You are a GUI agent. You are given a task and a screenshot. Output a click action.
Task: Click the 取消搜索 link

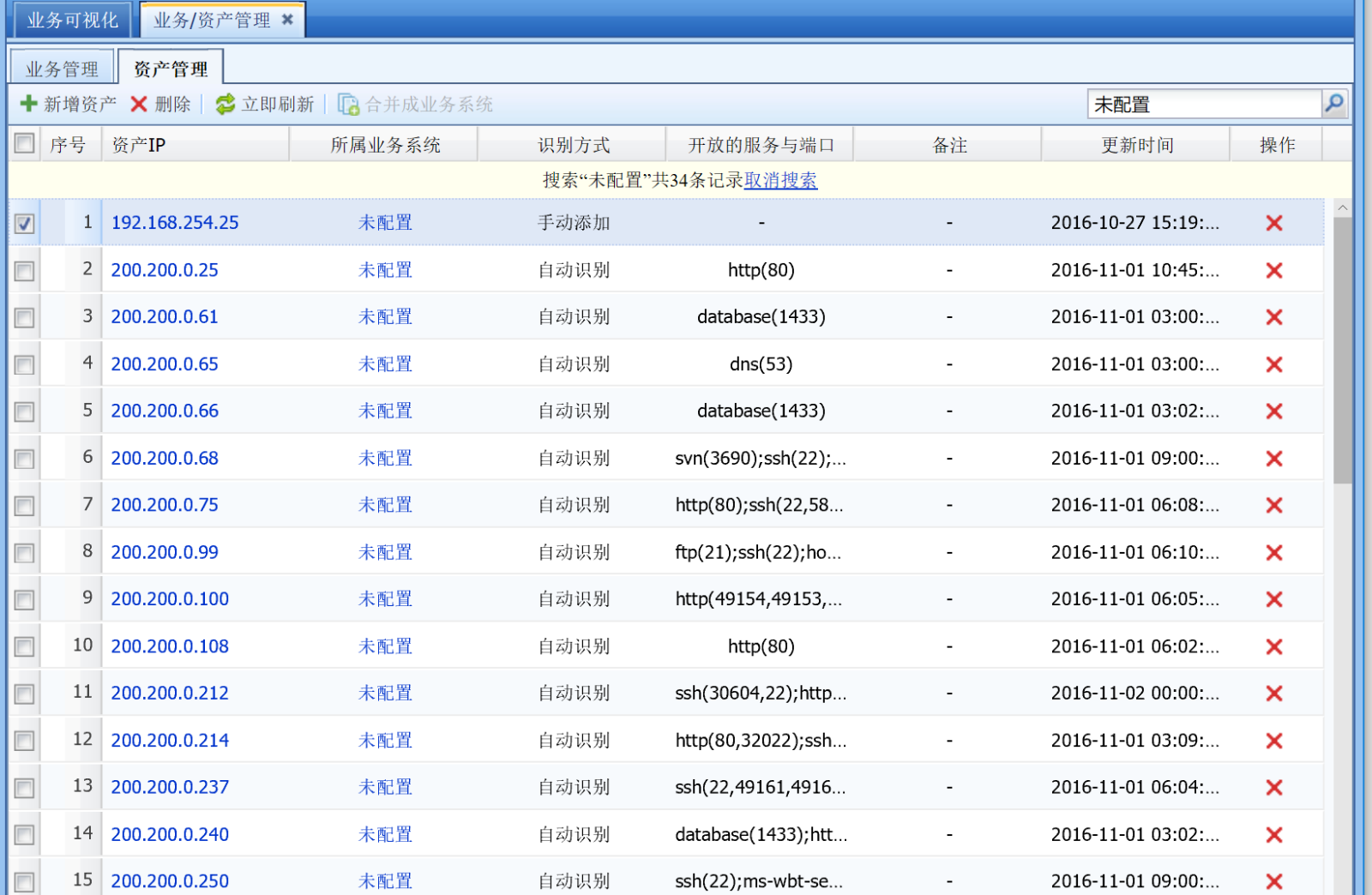point(780,180)
